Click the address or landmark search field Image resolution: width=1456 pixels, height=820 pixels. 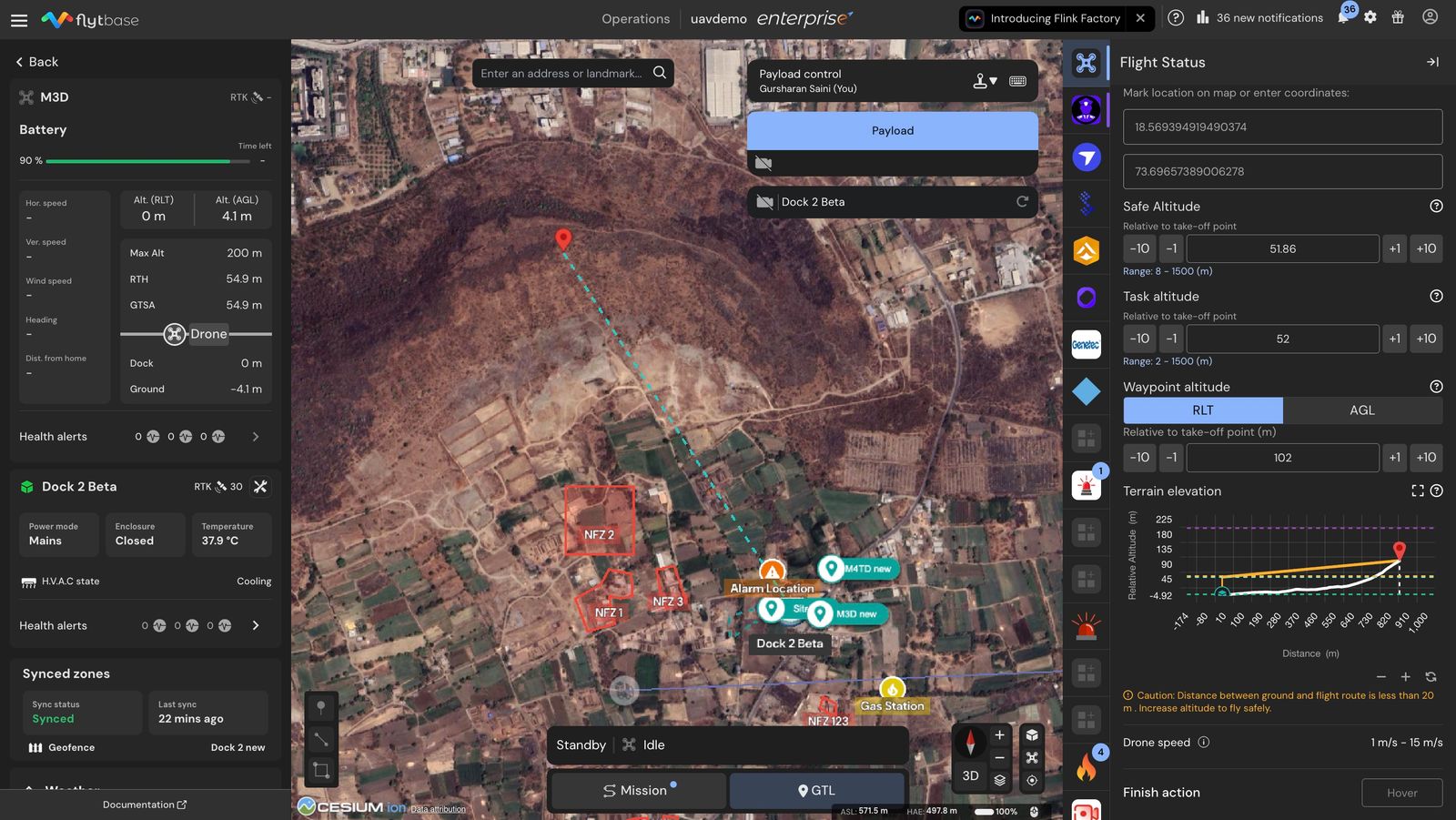561,74
